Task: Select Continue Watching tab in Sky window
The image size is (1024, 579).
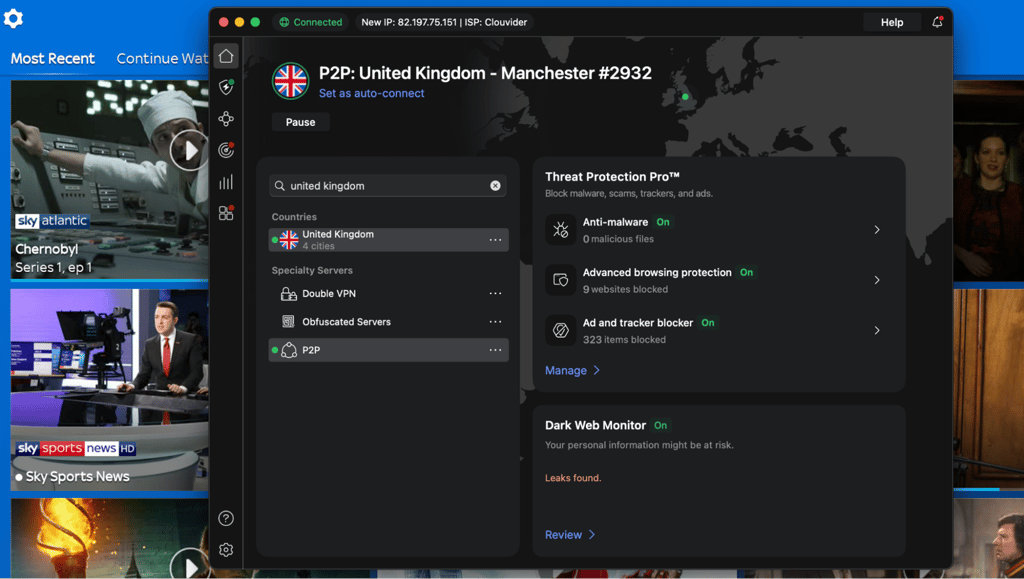Action: (162, 59)
